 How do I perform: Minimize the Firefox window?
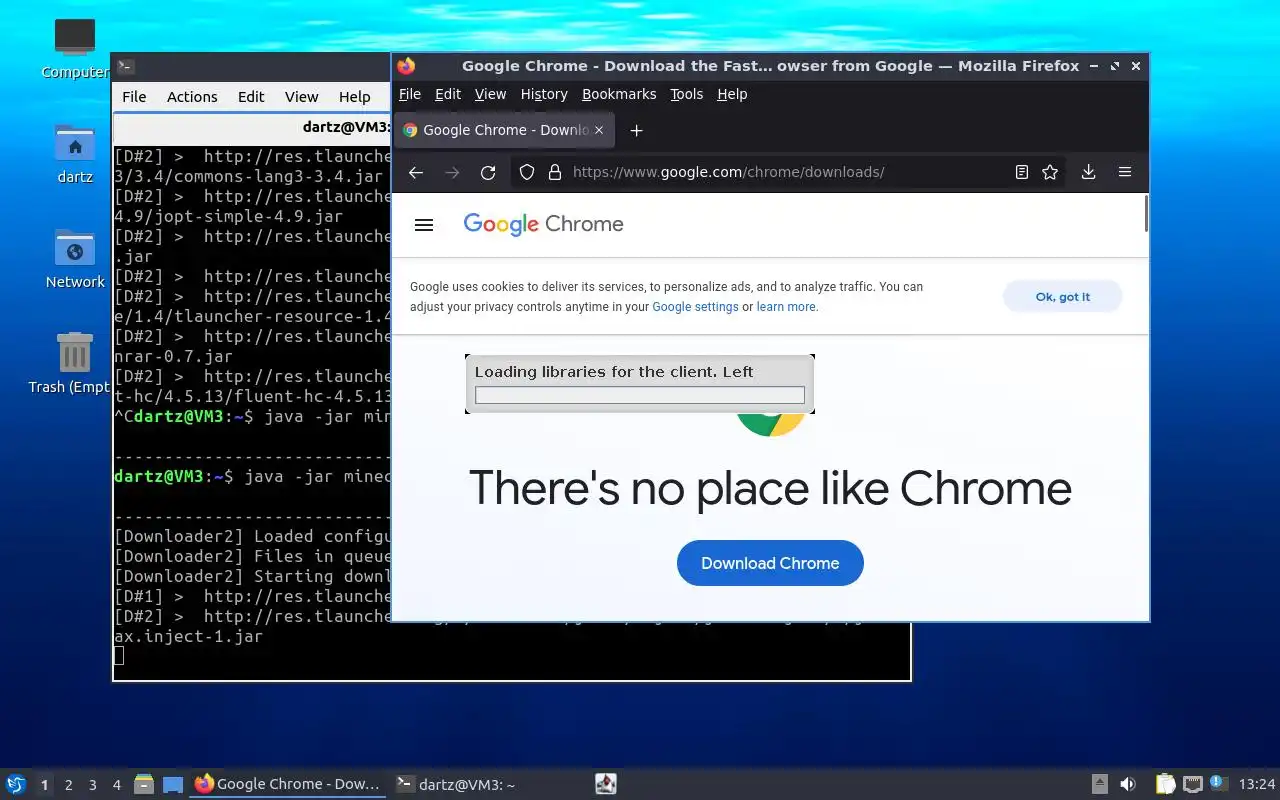click(1094, 66)
